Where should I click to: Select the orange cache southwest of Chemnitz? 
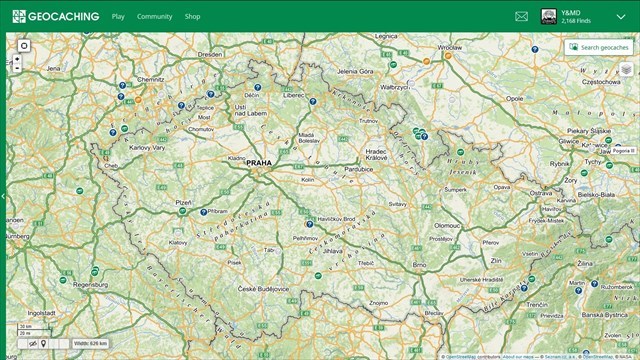[138, 100]
